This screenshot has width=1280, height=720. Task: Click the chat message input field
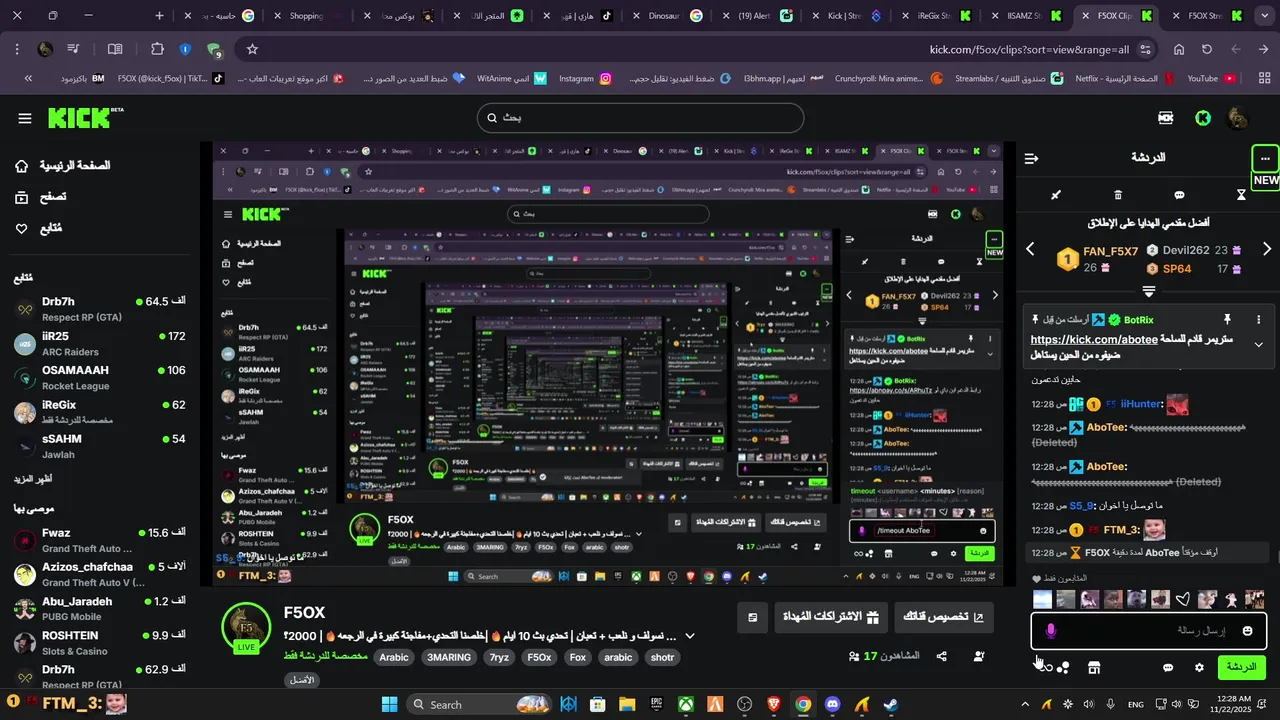point(1149,631)
